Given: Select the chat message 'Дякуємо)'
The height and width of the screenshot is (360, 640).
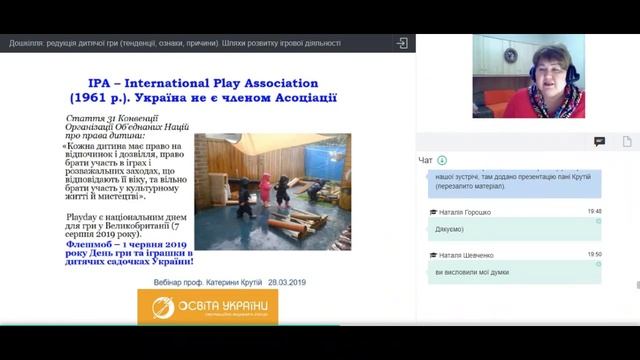Looking at the screenshot, I should pyautogui.click(x=514, y=229).
